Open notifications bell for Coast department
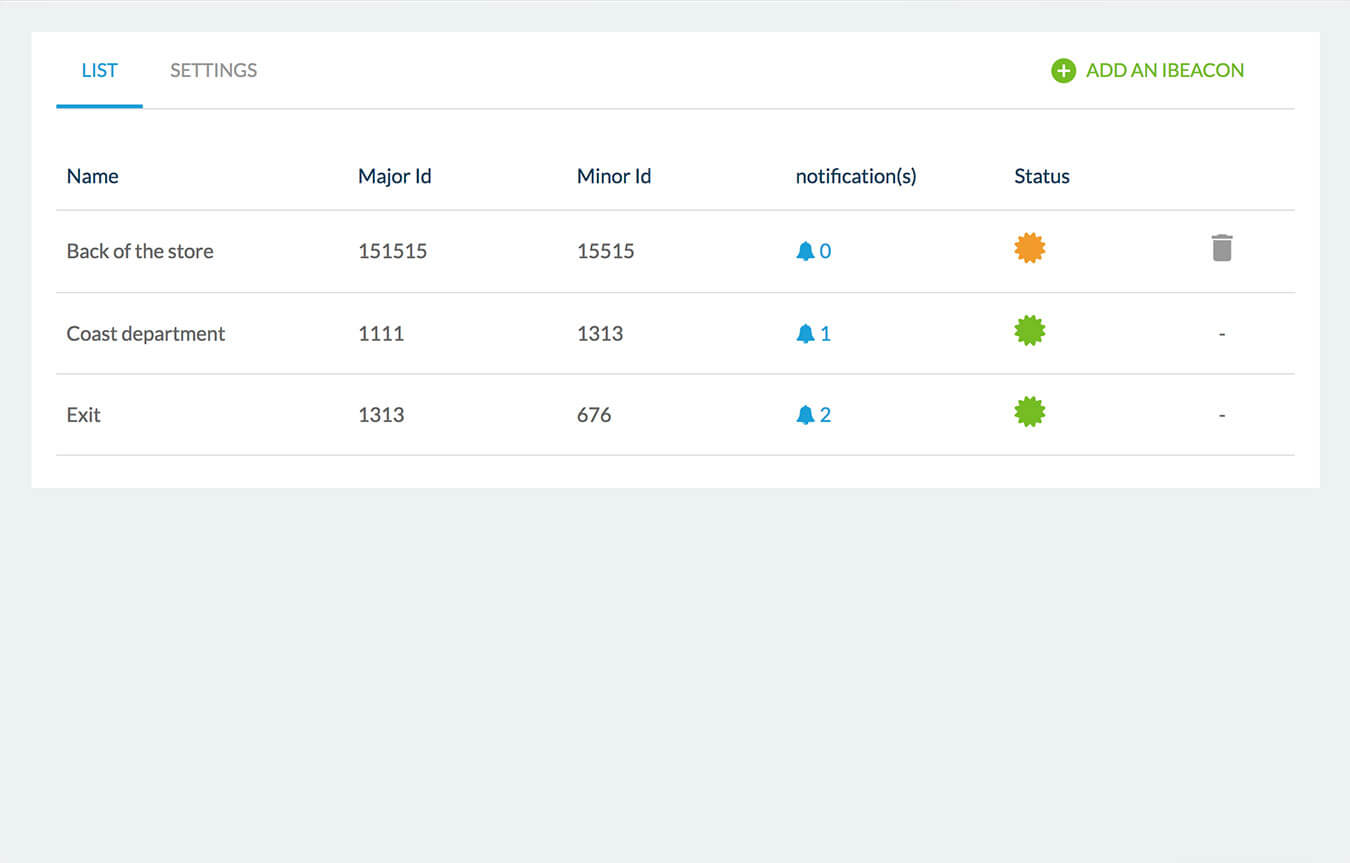 point(805,334)
